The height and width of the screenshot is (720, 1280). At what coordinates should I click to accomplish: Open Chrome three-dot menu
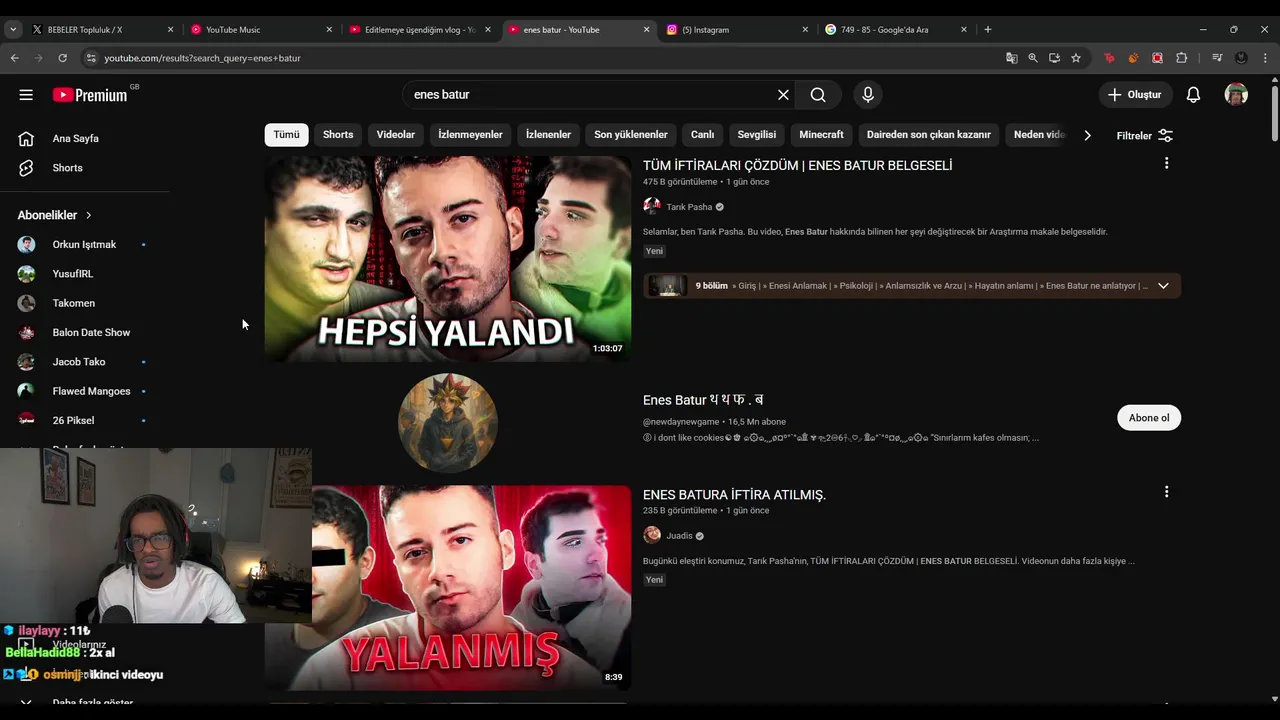click(1265, 58)
